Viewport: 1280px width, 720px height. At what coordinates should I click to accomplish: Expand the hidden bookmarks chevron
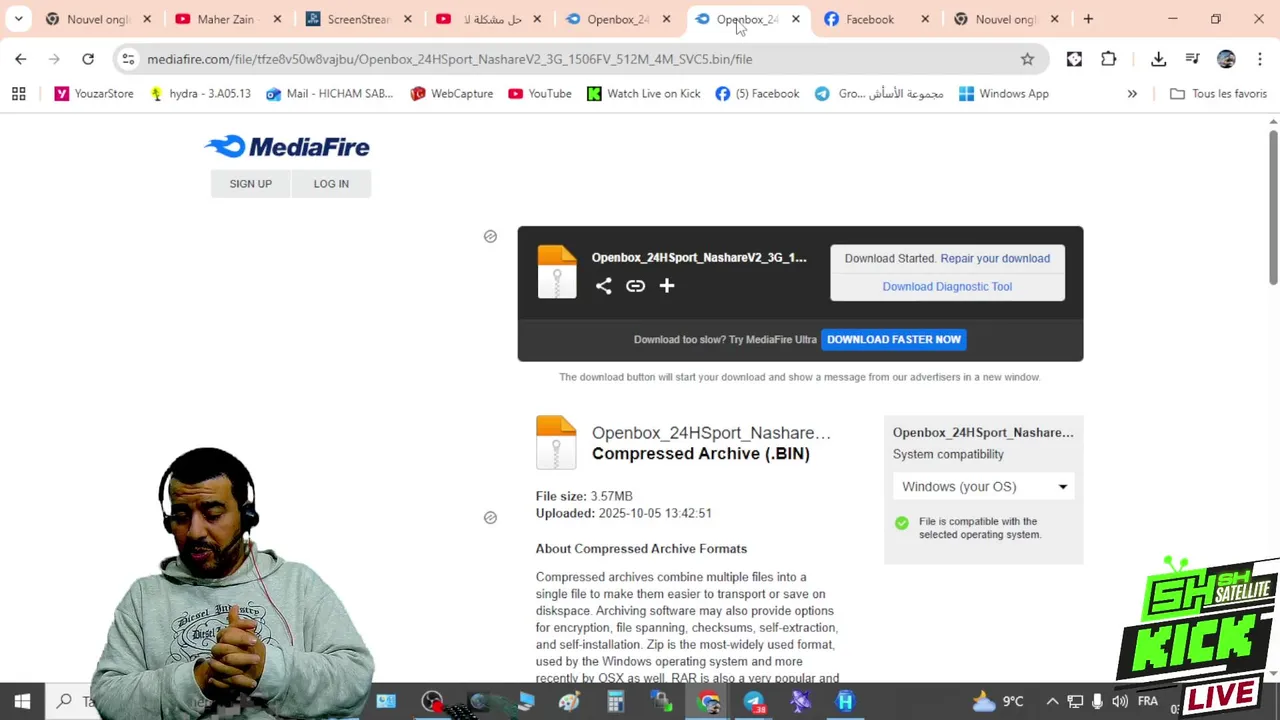point(1132,94)
